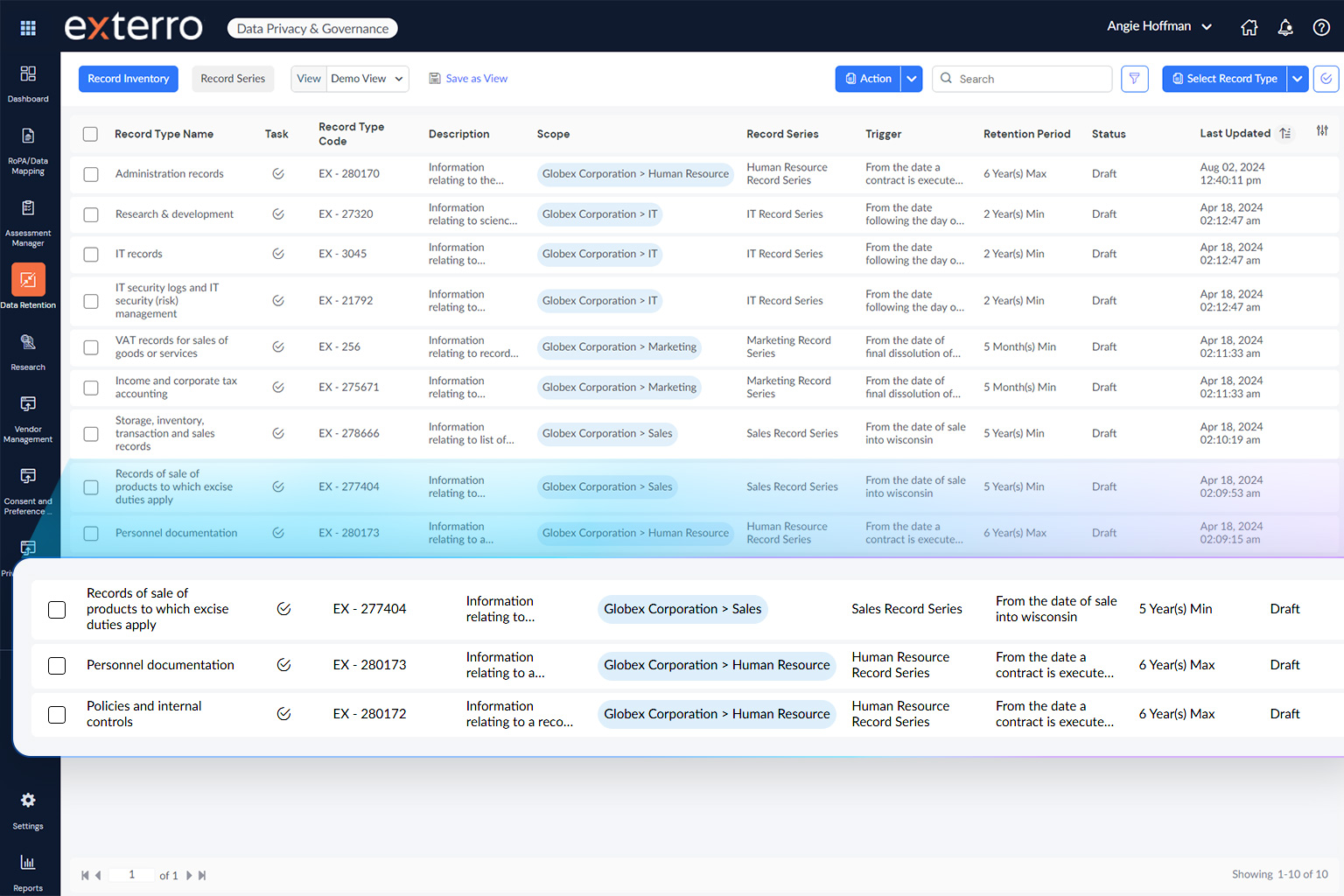Toggle the select-all header checkbox

coord(90,134)
